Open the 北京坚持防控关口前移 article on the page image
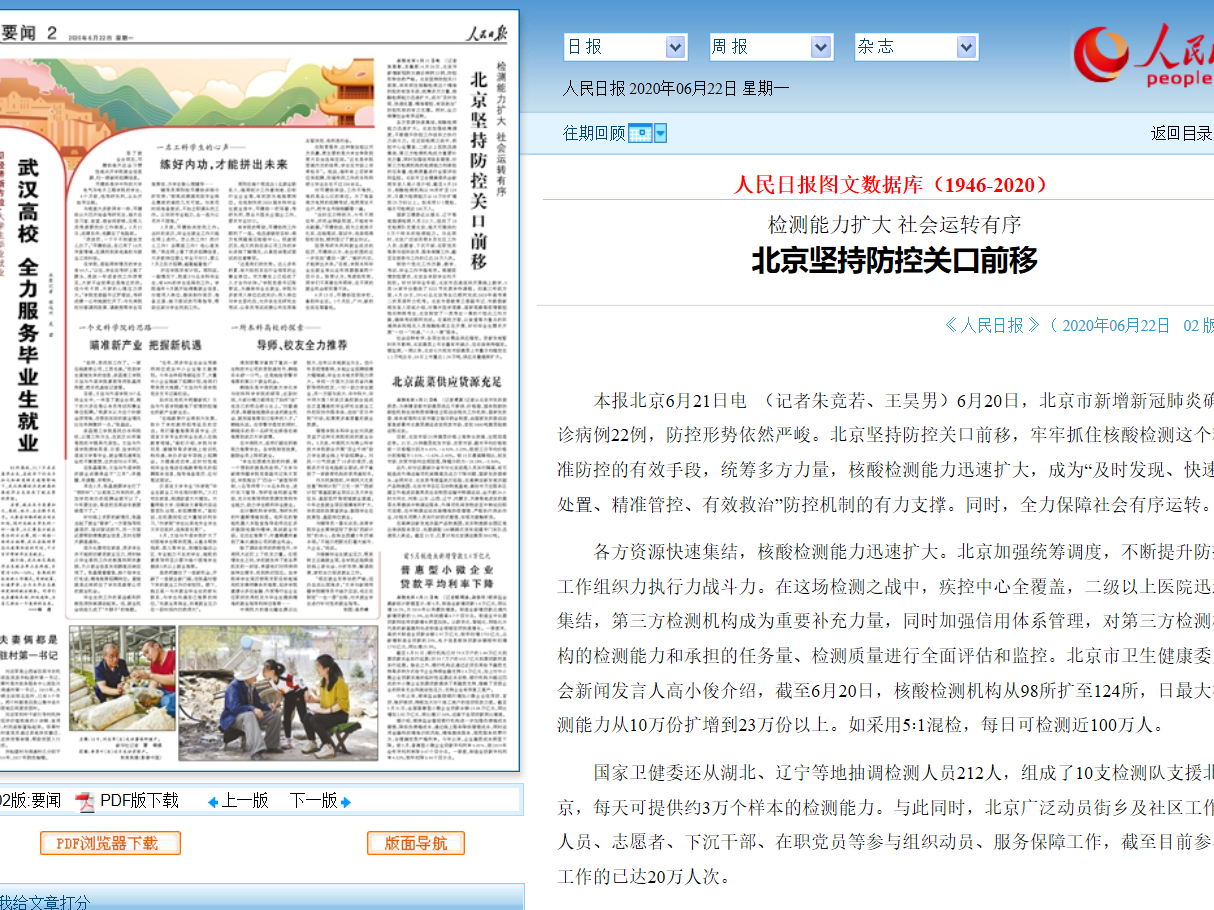The height and width of the screenshot is (910, 1214). (x=478, y=170)
